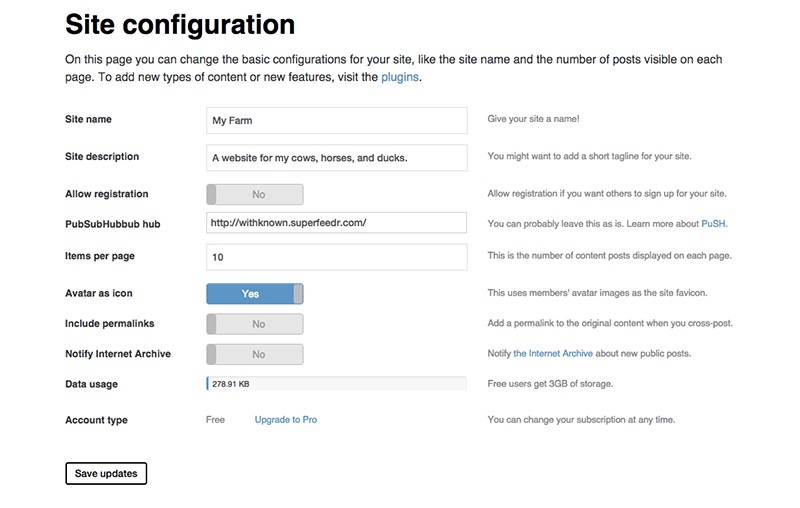Open the plugins link

click(399, 77)
